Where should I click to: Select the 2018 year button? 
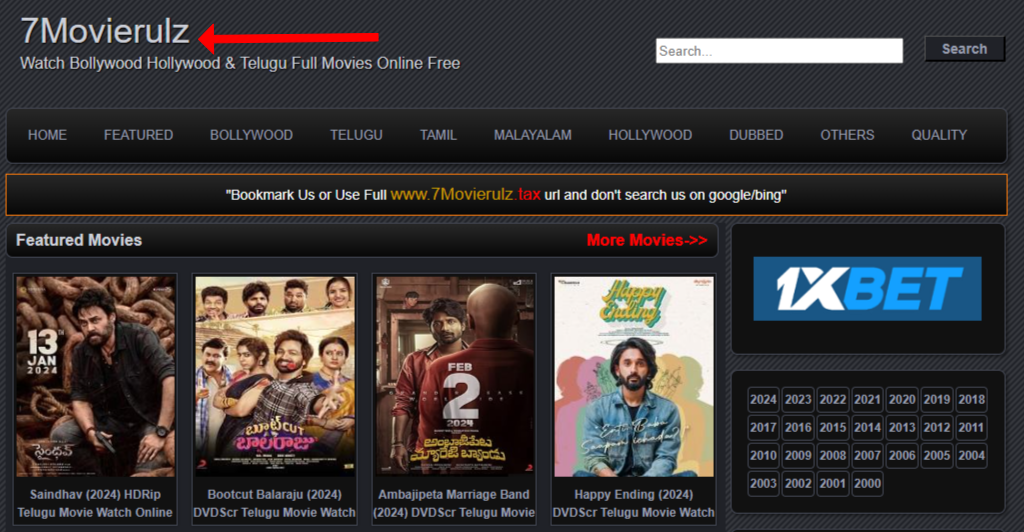[x=971, y=399]
